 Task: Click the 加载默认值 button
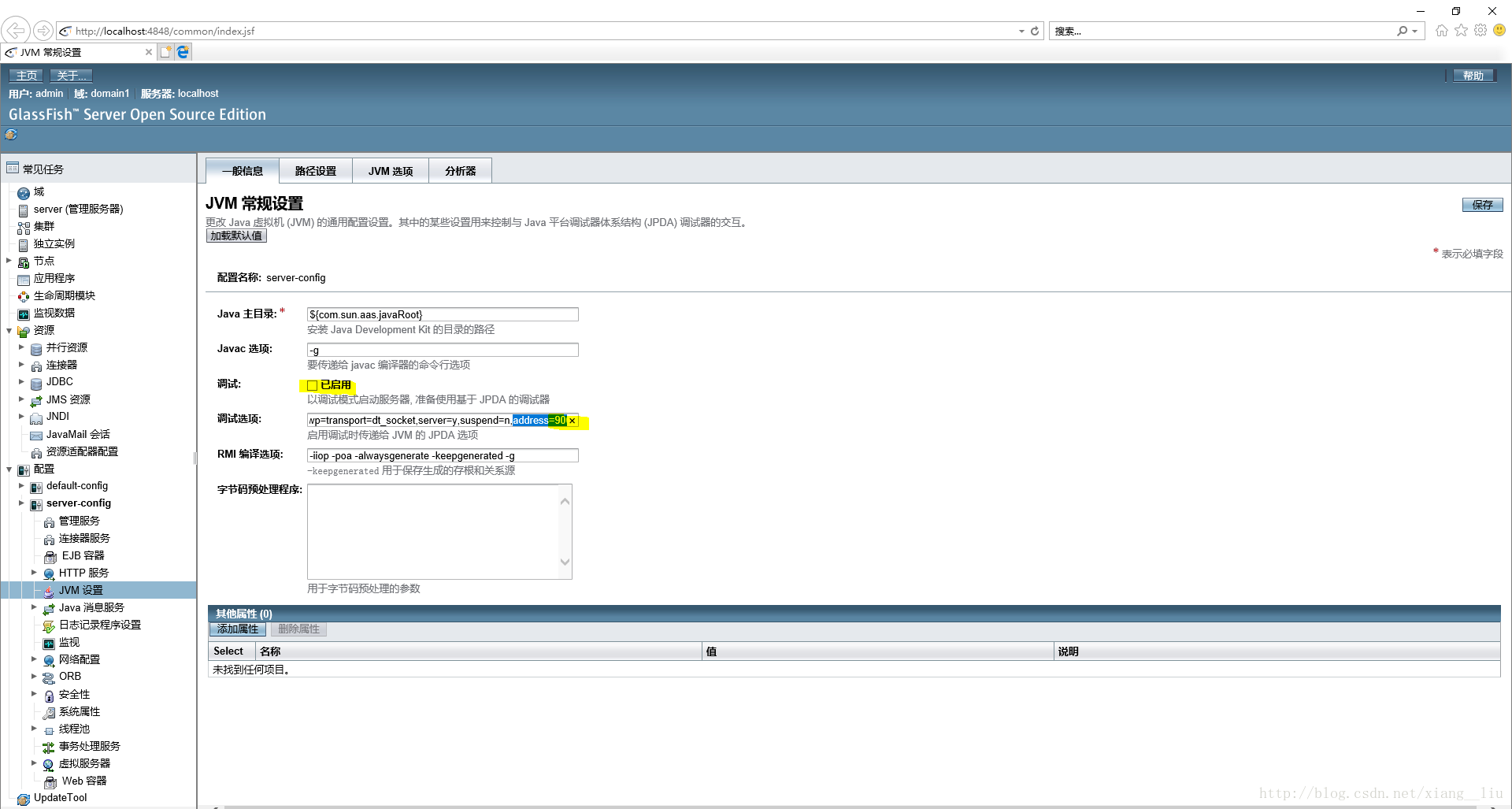coord(236,236)
